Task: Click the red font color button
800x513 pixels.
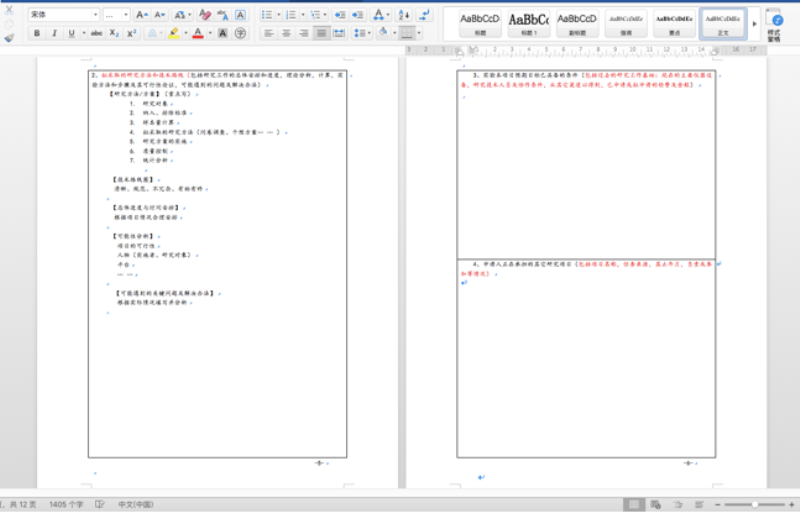Action: 197,33
